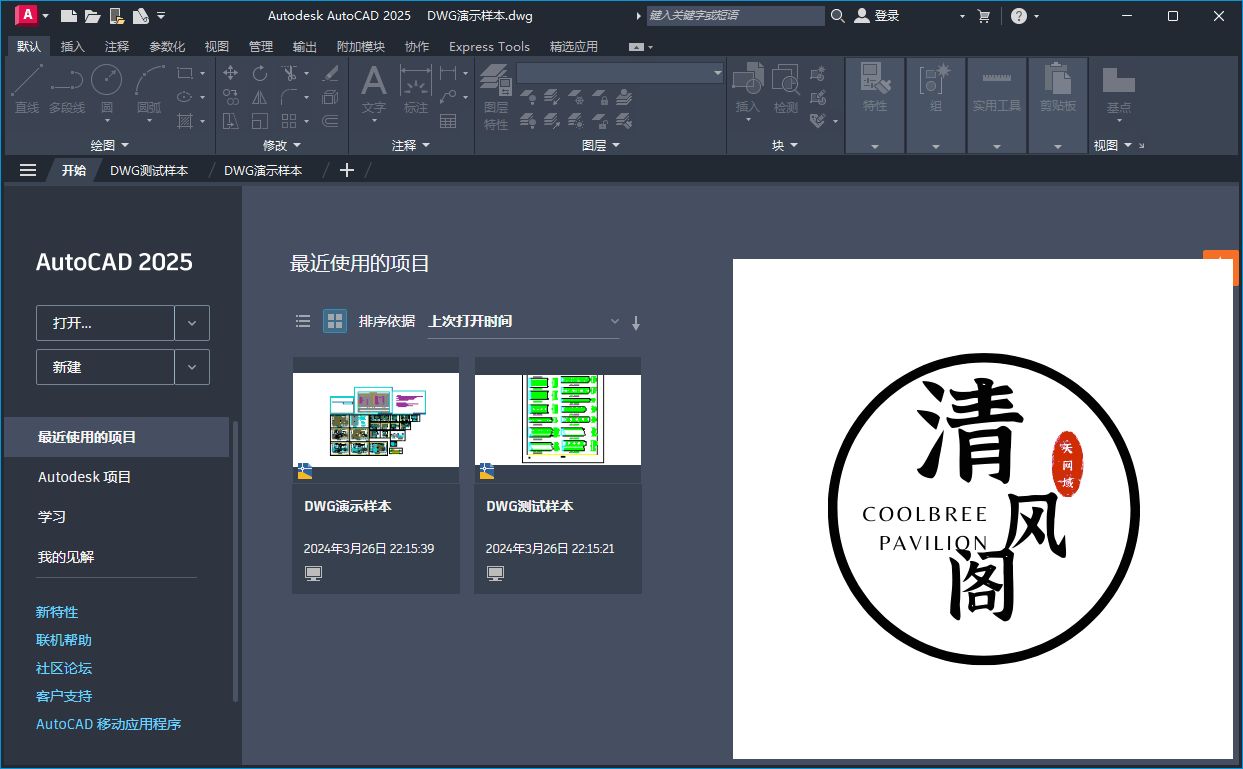Select the 标注 dimension tool

[415, 89]
